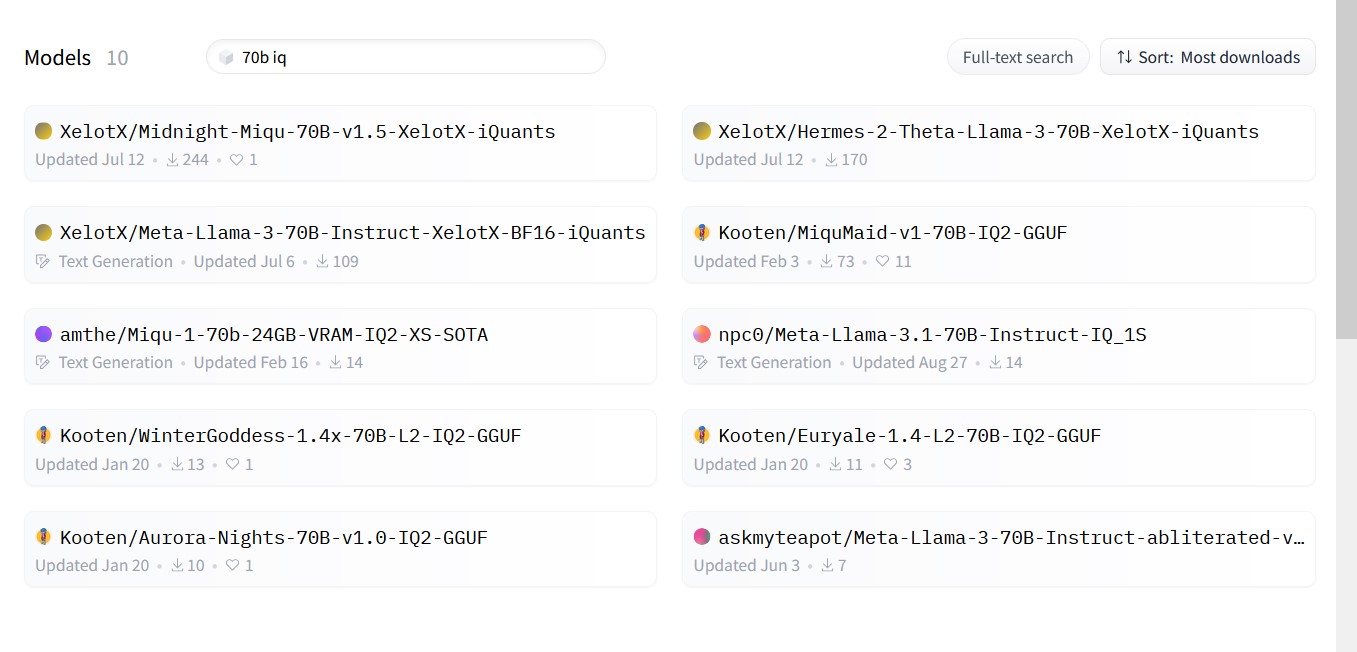Screen dimensions: 1357x652
Task: Click 'Updated Feb 3' on MiquMaid card
Action: coord(746,261)
